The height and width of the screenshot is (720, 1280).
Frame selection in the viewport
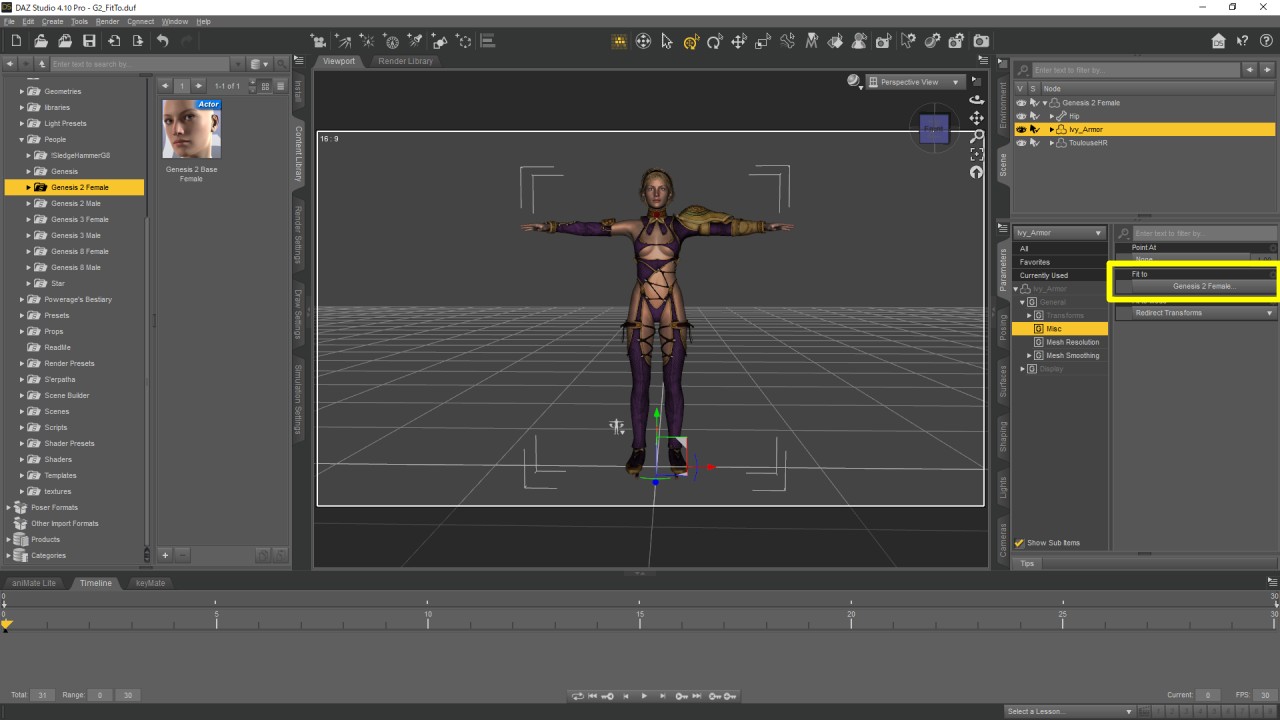[976, 154]
